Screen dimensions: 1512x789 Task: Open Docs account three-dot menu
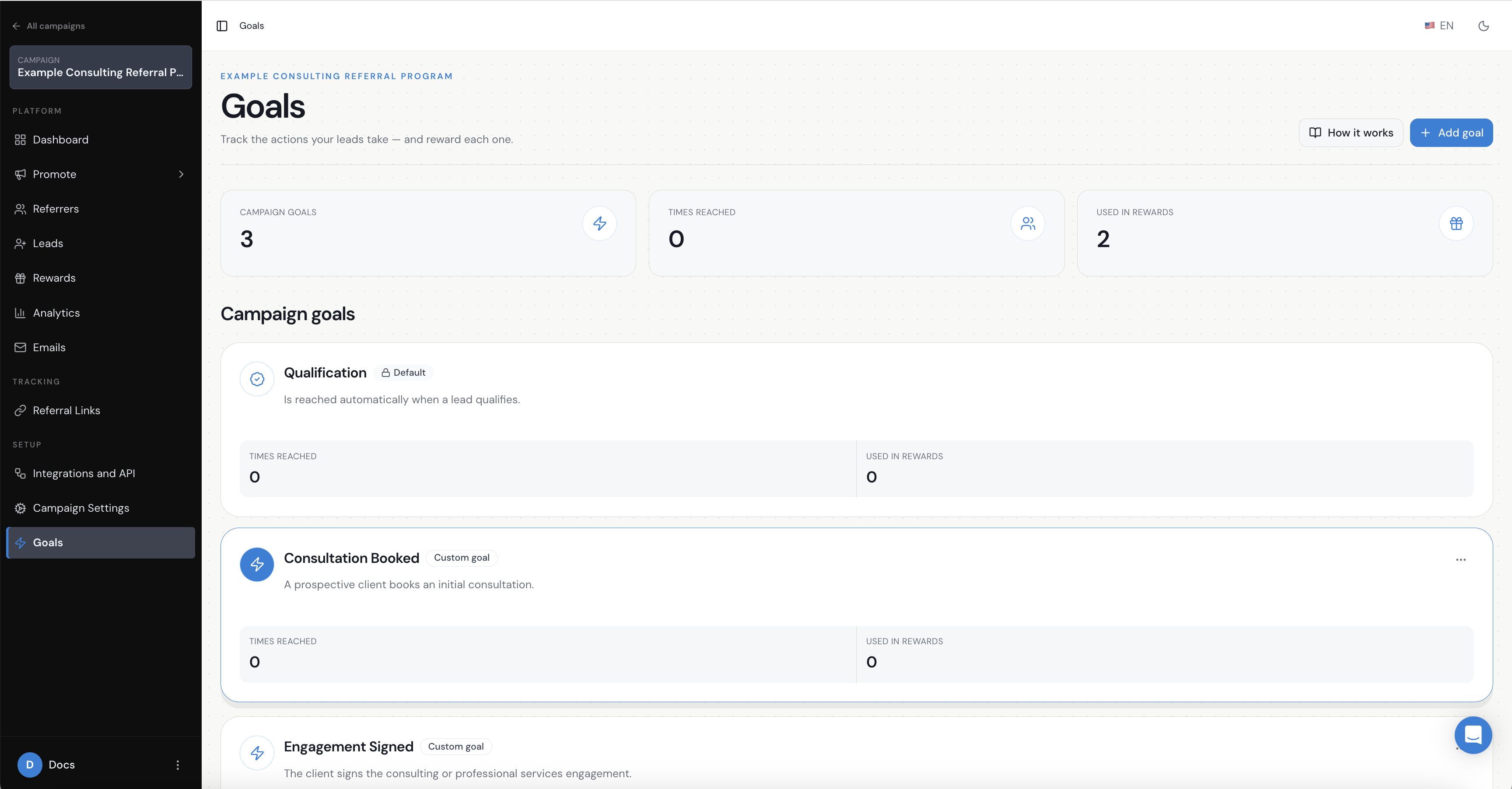pyautogui.click(x=177, y=765)
